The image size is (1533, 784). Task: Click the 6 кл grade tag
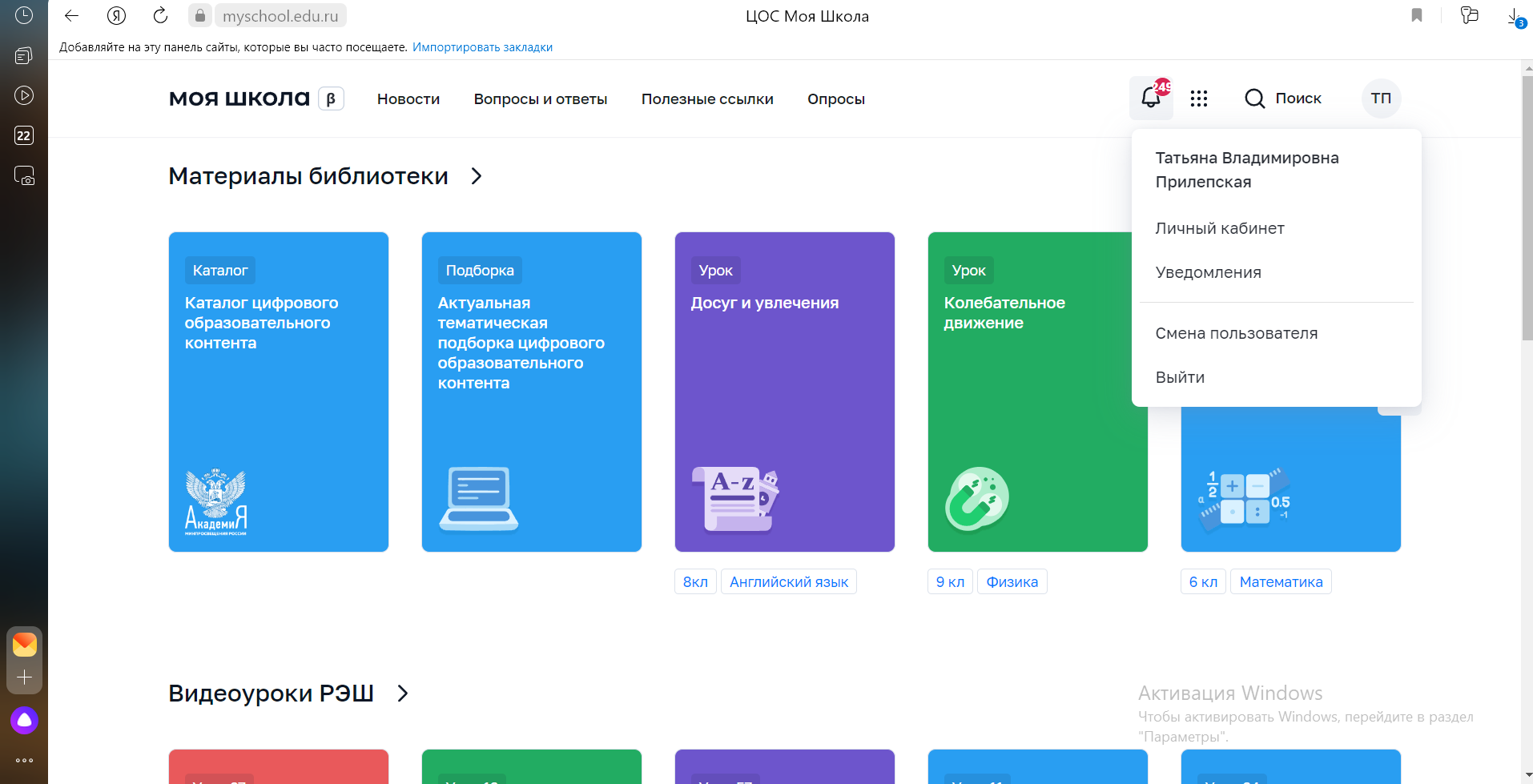[x=1203, y=582]
